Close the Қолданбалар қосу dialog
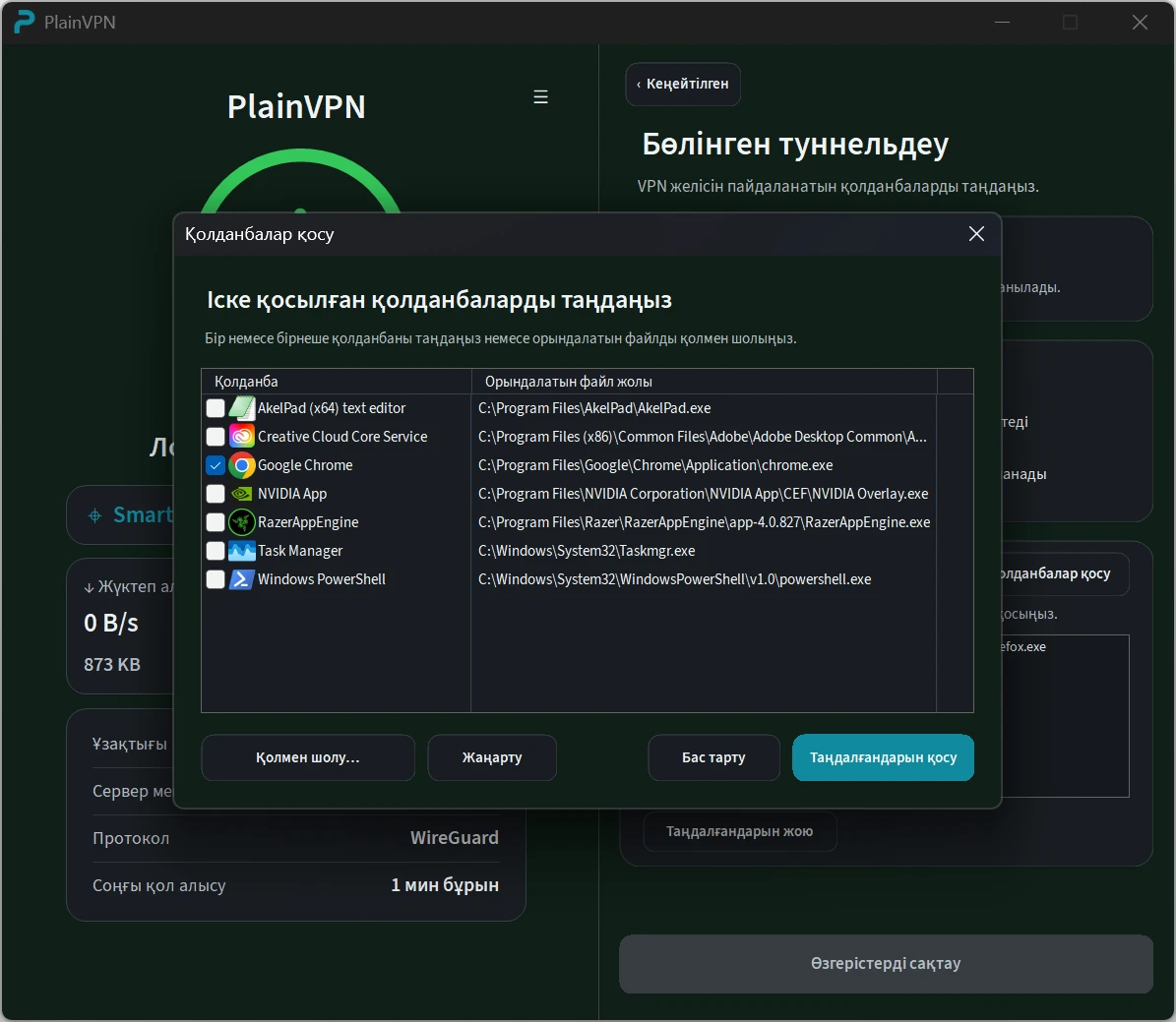Image resolution: width=1176 pixels, height=1022 pixels. click(x=976, y=234)
